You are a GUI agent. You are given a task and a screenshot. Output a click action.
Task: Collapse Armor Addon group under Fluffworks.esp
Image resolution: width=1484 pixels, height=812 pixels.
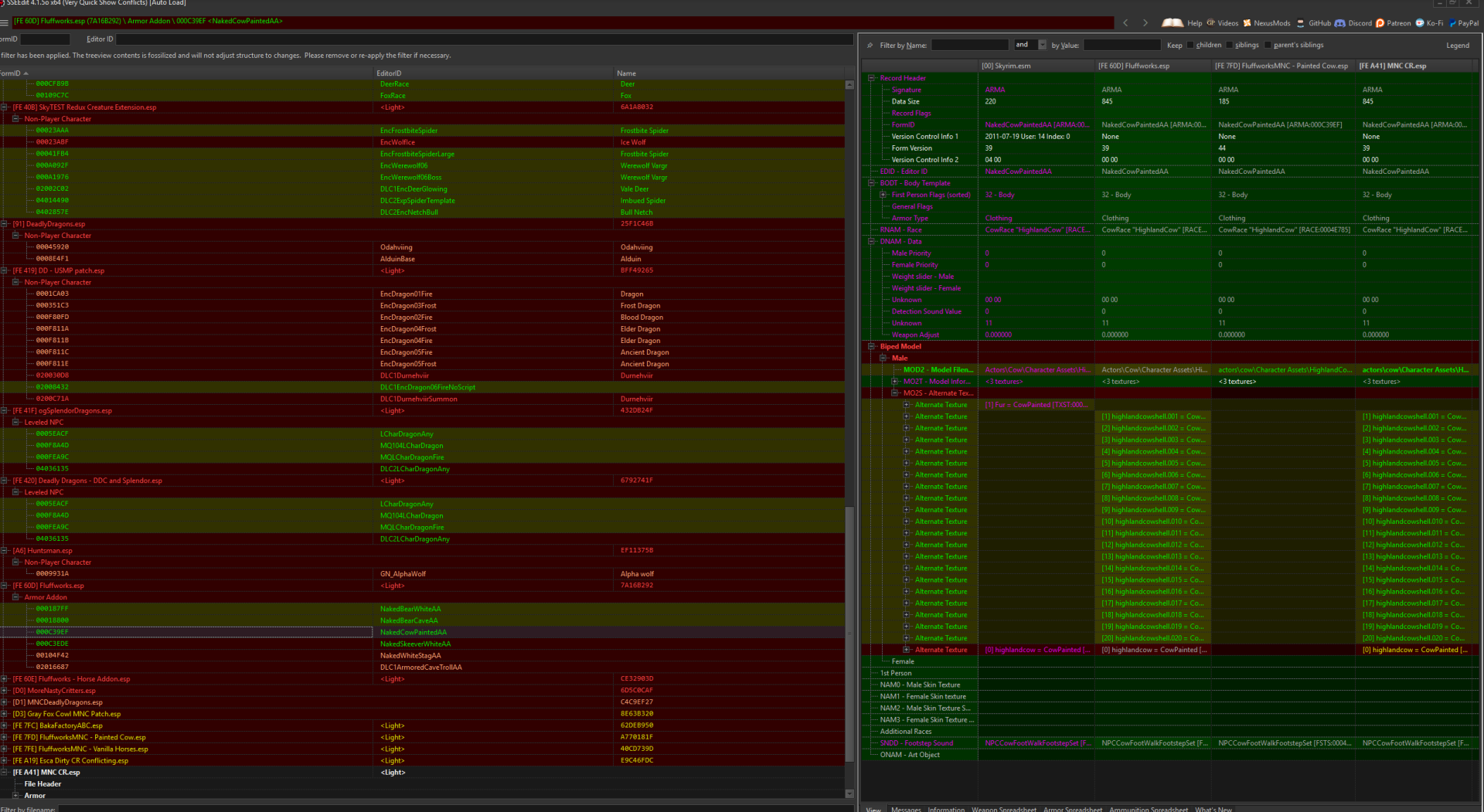(16, 597)
